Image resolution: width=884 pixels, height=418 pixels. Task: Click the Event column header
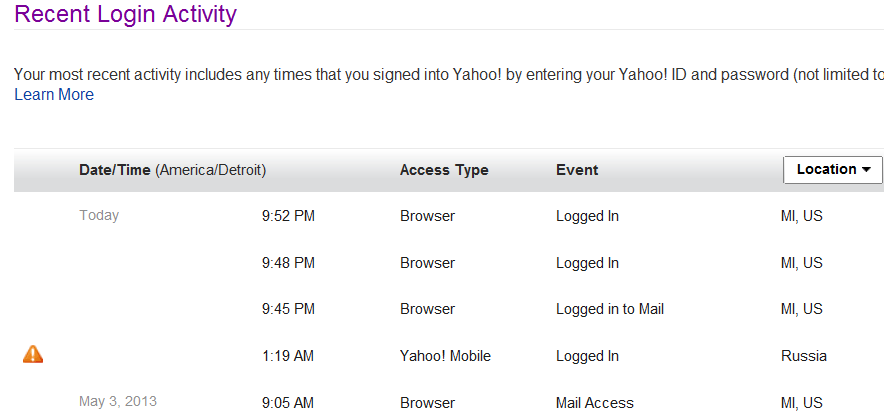pyautogui.click(x=577, y=170)
